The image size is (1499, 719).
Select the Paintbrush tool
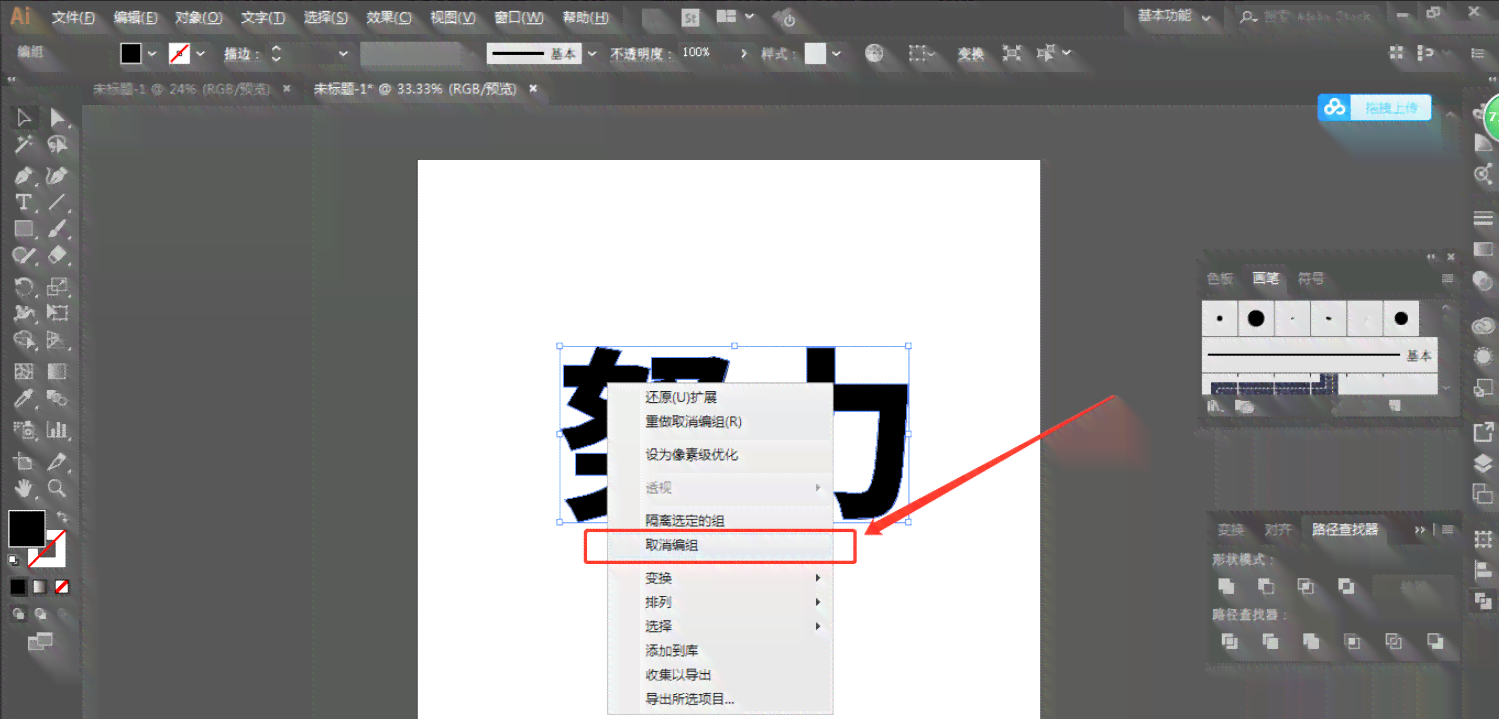(x=58, y=229)
